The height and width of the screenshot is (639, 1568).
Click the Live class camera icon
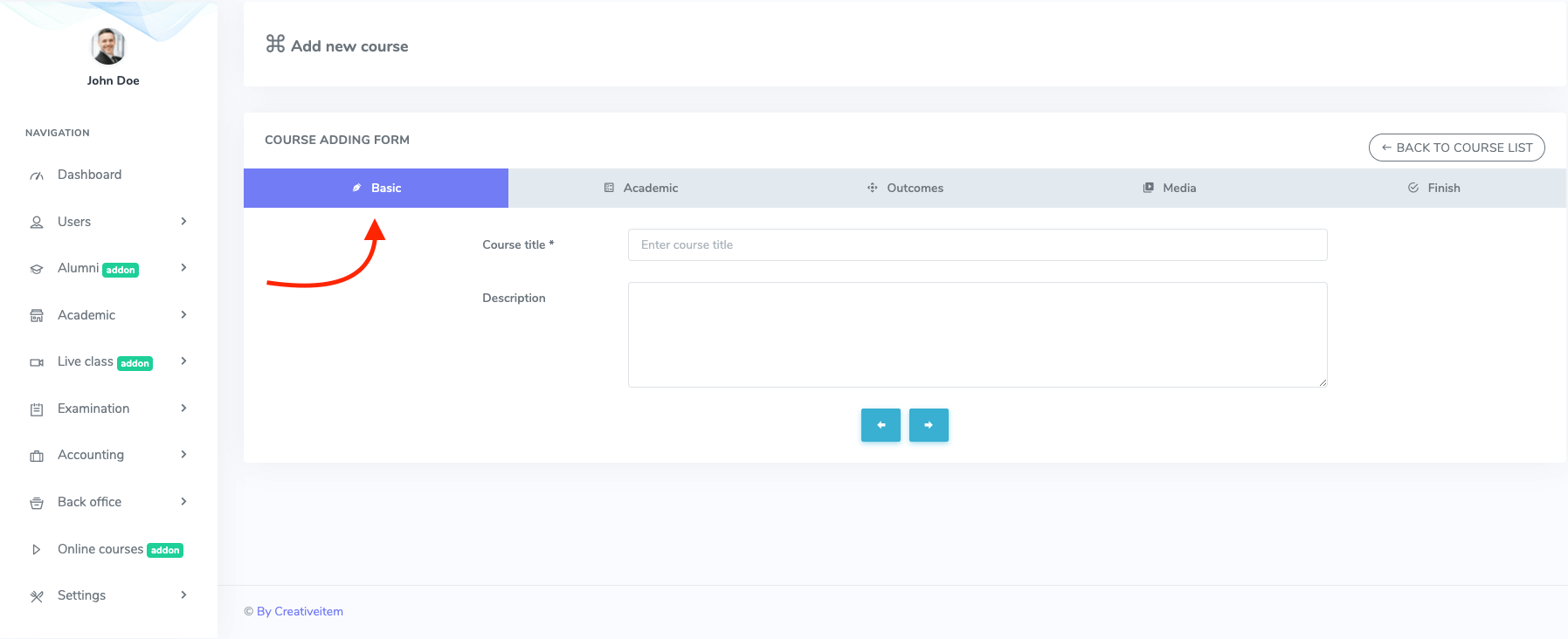pos(37,362)
